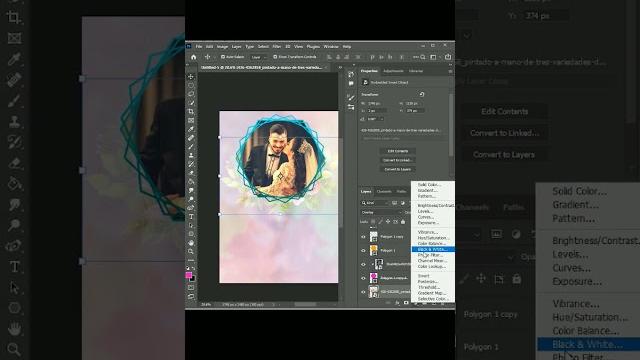Open rotation angle dropdown in Properties Transform
Viewport: 640px width, 360px height.
tap(377, 119)
